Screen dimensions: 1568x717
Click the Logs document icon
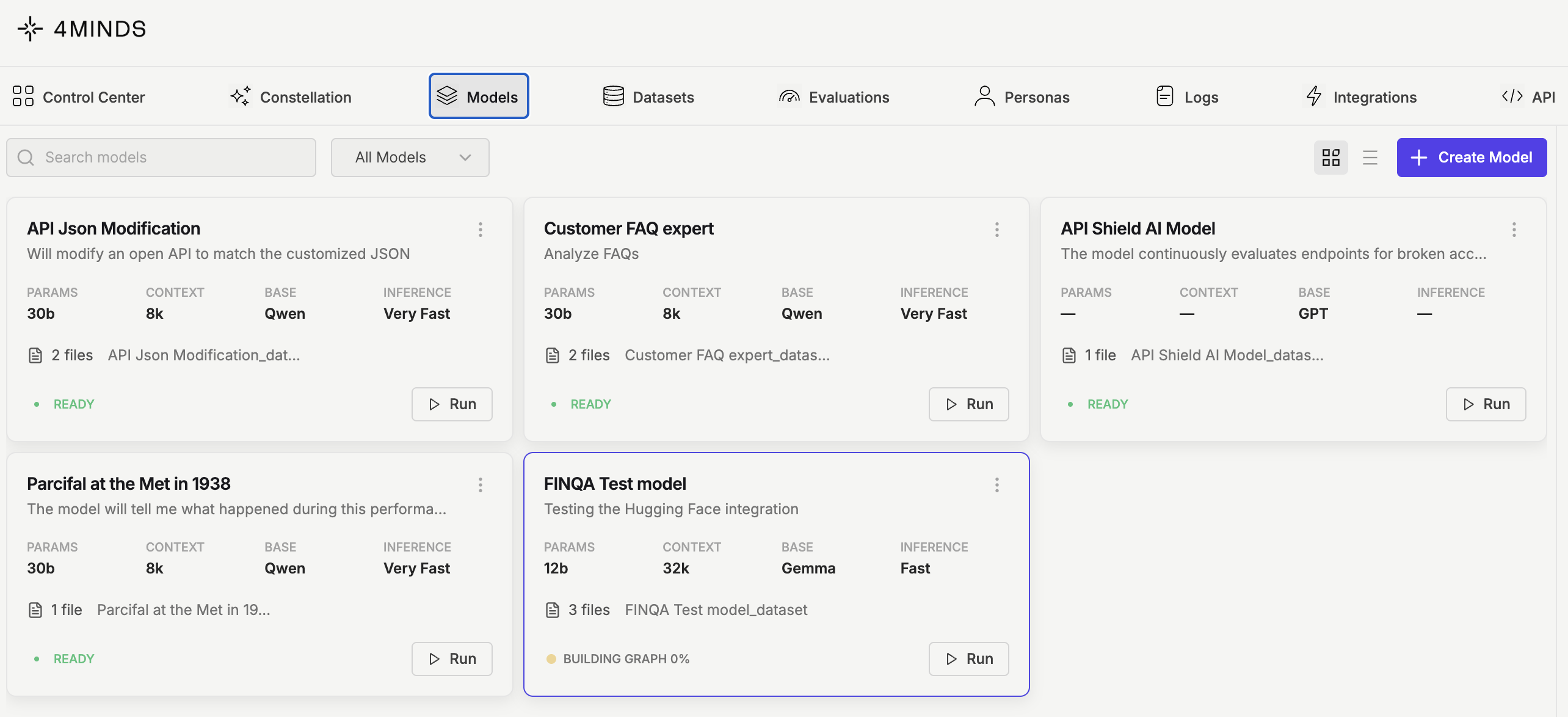1164,96
